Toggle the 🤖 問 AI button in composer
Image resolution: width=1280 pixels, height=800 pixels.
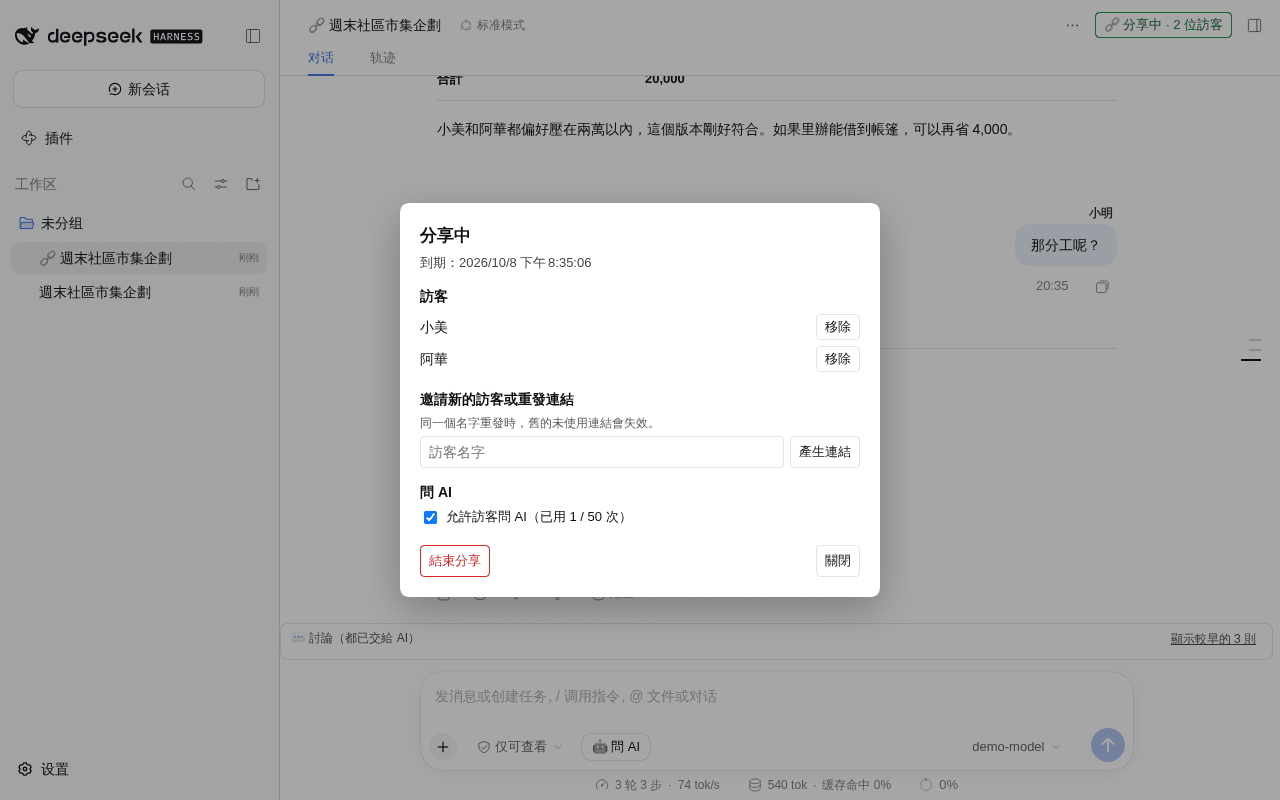[x=616, y=747]
